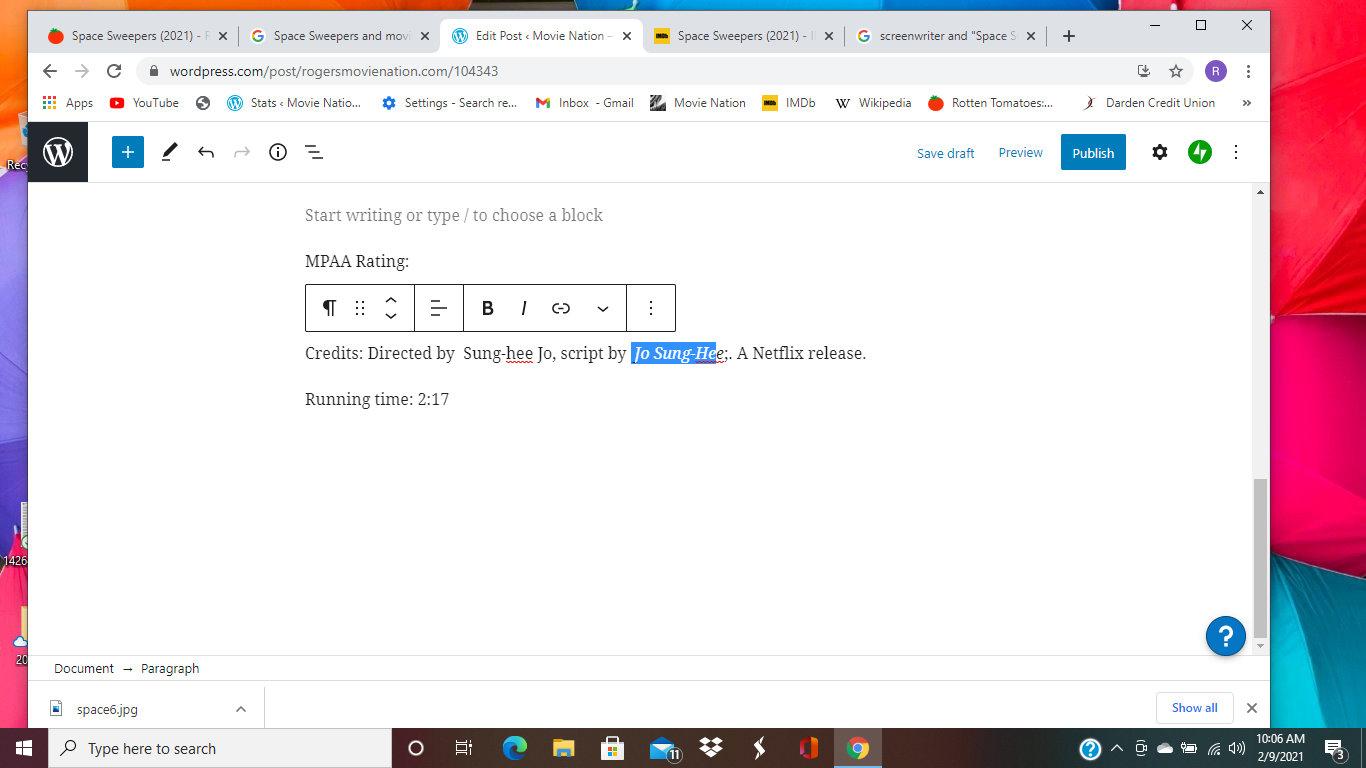Insert link with chain icon

[x=561, y=308]
